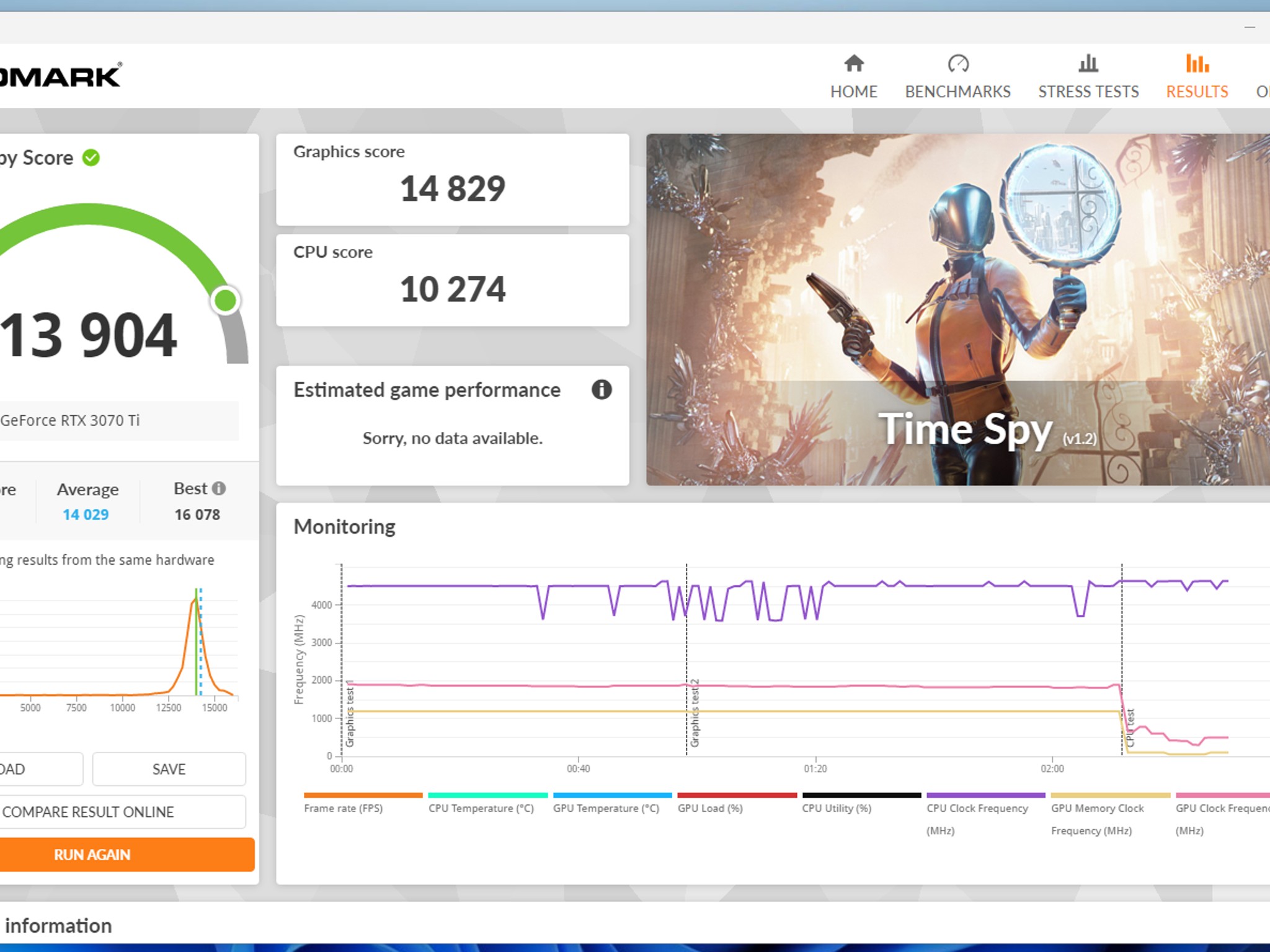
Task: Toggle GPU Load (%) series in the legend
Action: pyautogui.click(x=709, y=808)
